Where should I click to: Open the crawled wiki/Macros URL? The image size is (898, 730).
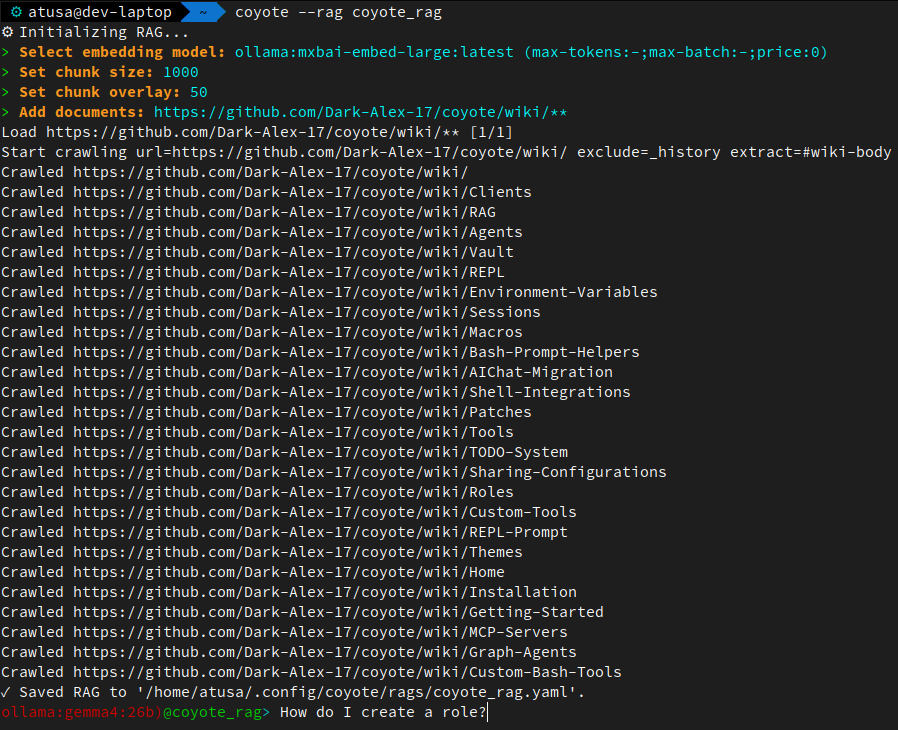pos(297,332)
